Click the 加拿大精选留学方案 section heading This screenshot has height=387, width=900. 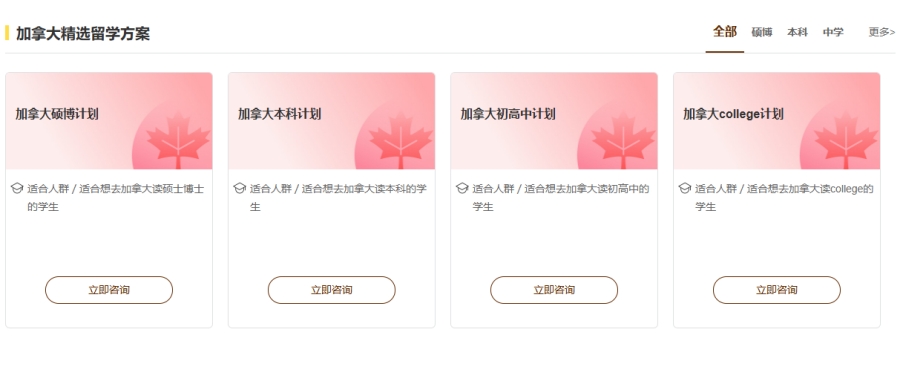coord(83,33)
